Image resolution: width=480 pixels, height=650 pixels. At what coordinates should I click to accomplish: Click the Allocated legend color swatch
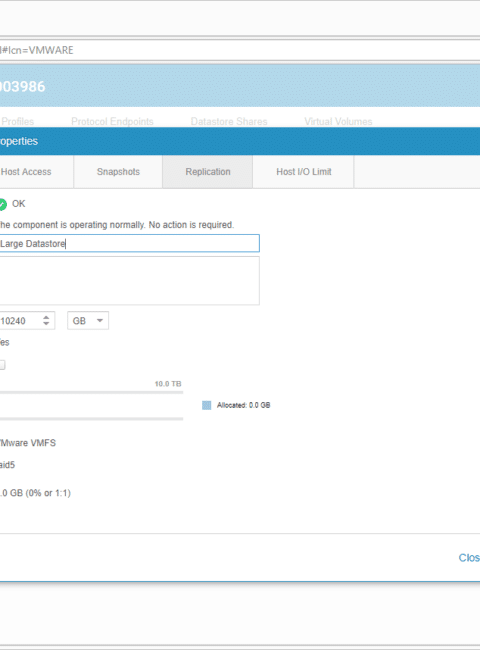click(x=206, y=405)
